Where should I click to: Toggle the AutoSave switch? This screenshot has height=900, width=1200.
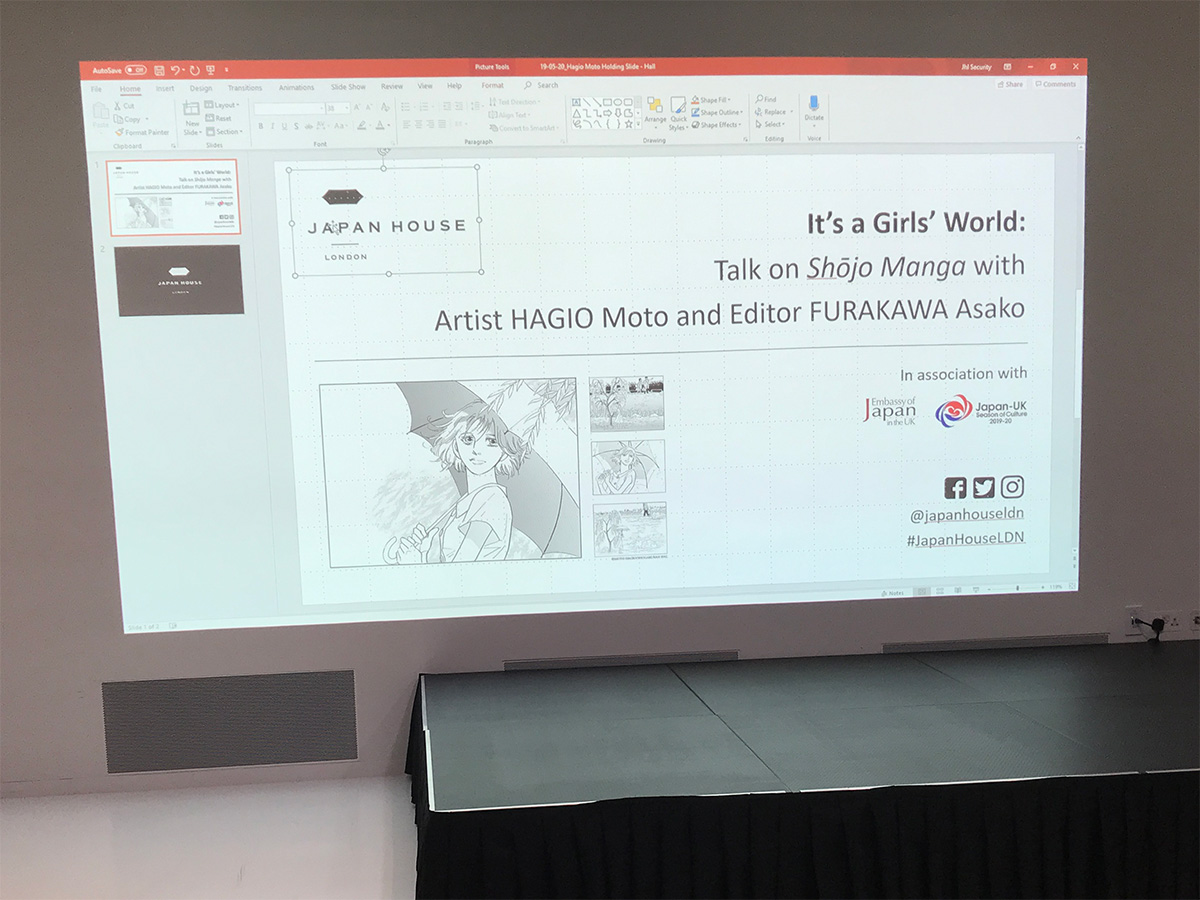click(x=134, y=71)
